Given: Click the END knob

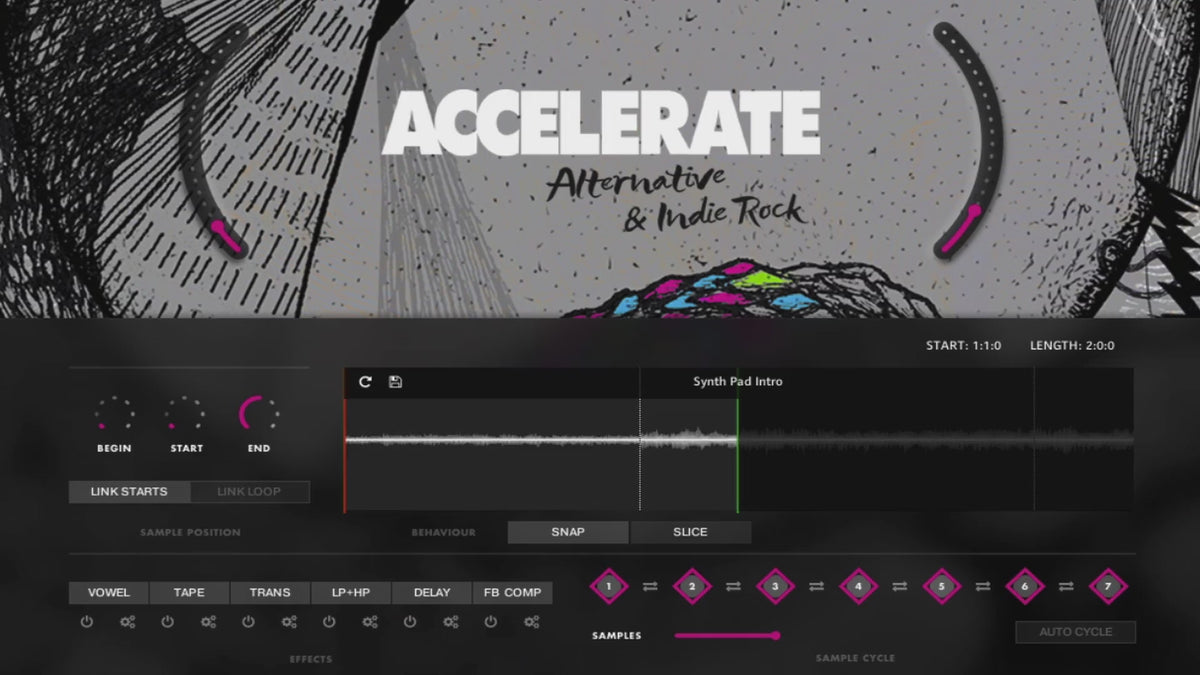Looking at the screenshot, I should [x=258, y=414].
